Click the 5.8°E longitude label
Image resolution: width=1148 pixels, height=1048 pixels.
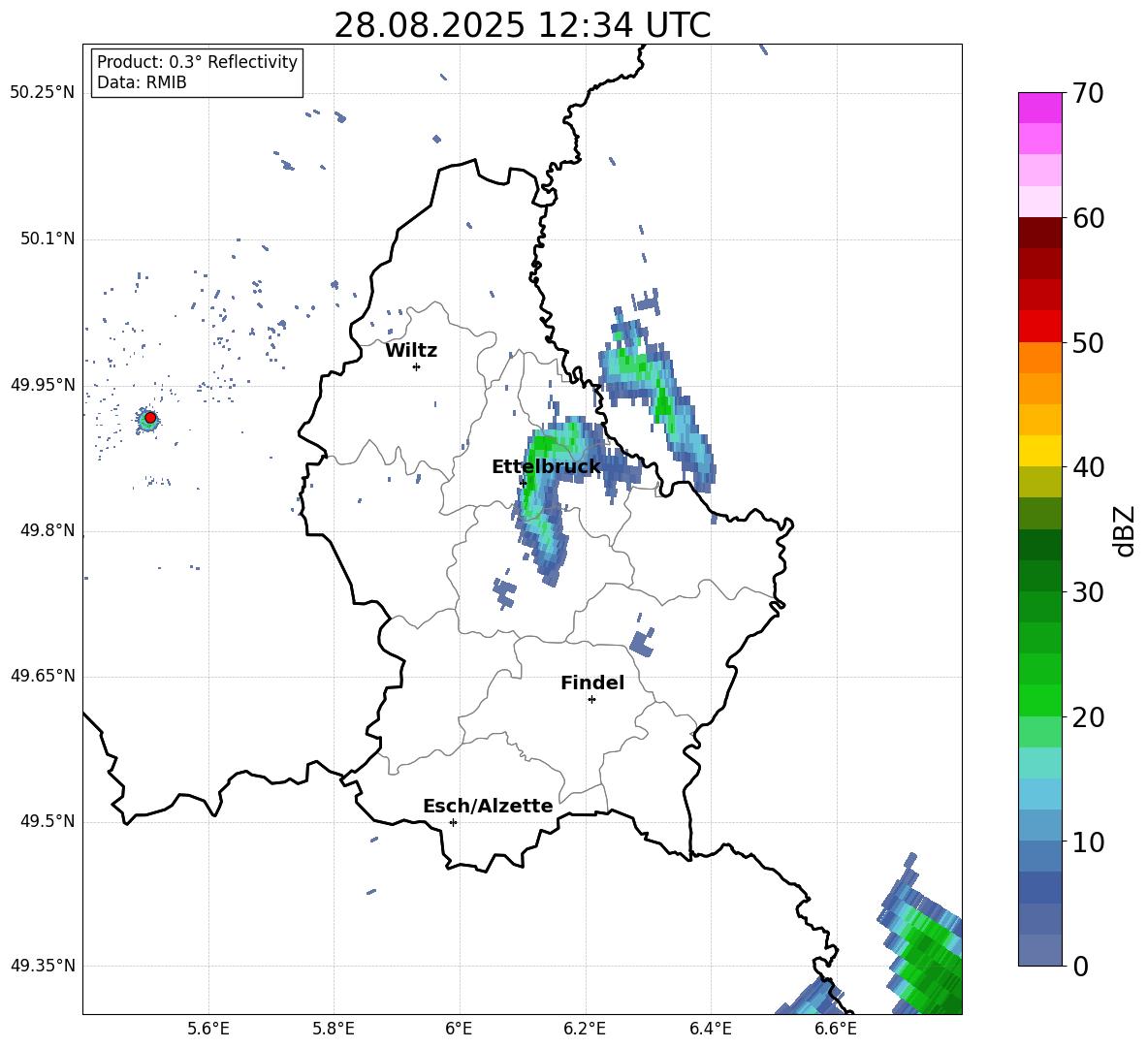[x=334, y=1029]
